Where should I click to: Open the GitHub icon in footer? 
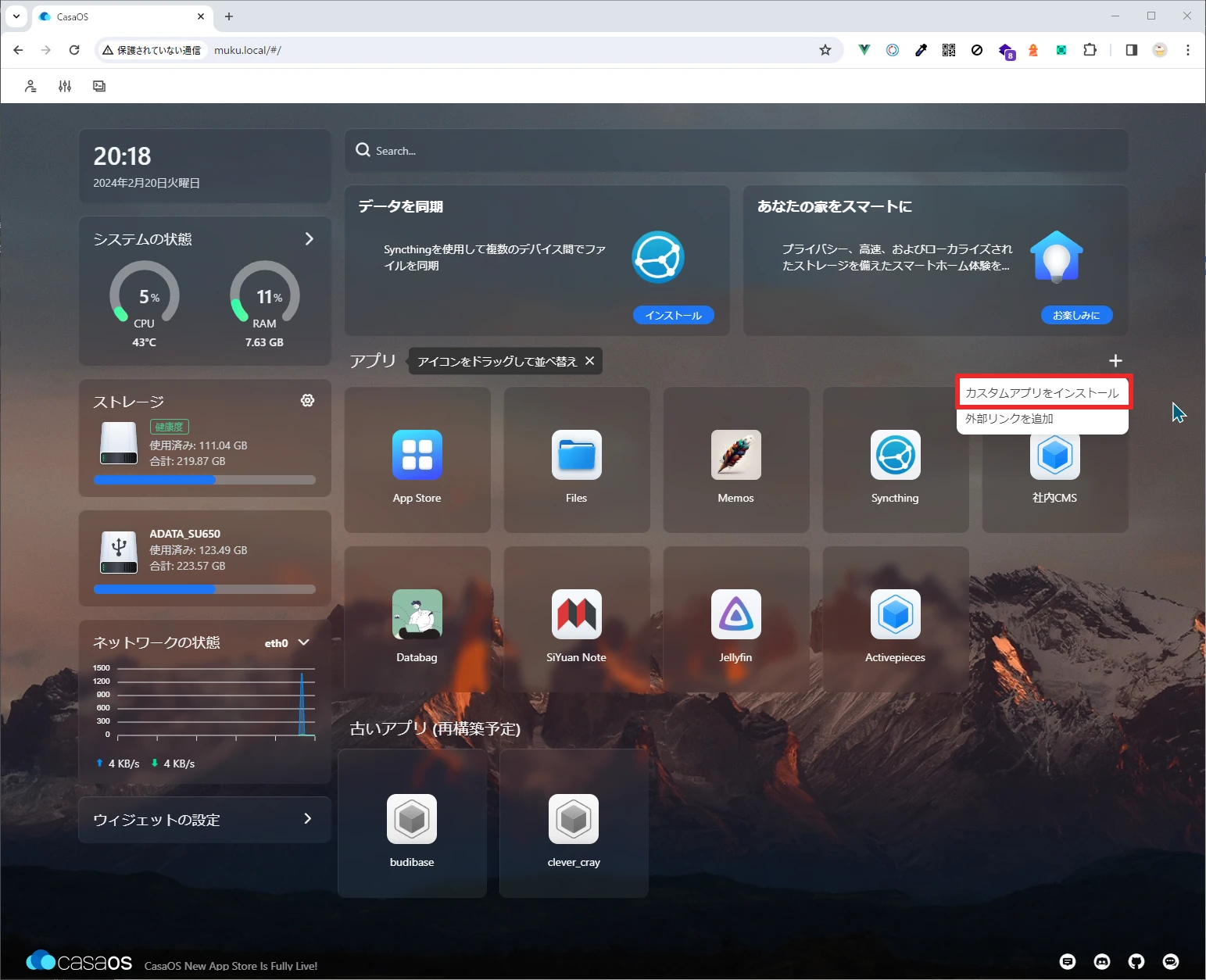pos(1136,961)
